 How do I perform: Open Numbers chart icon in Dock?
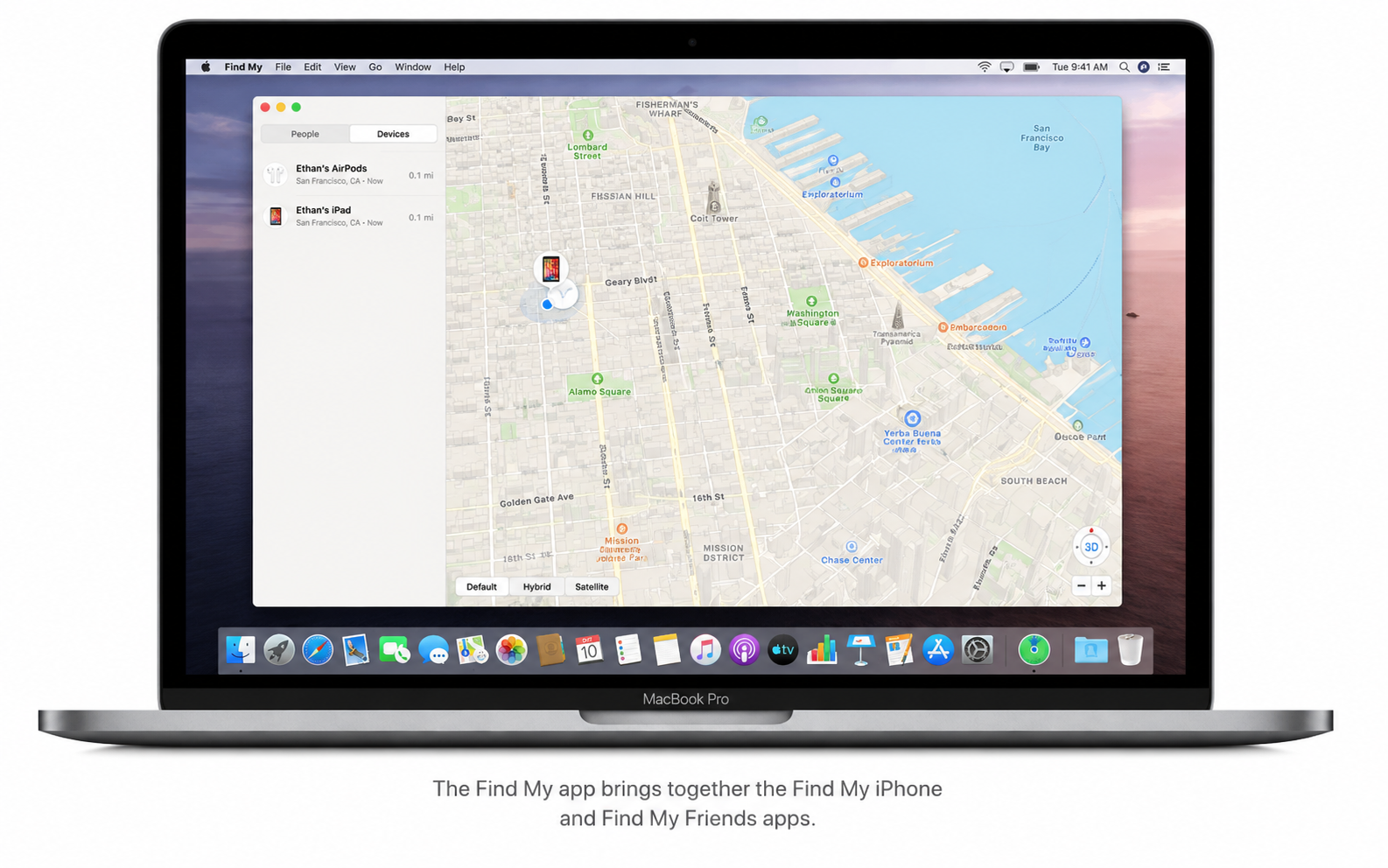tap(822, 650)
